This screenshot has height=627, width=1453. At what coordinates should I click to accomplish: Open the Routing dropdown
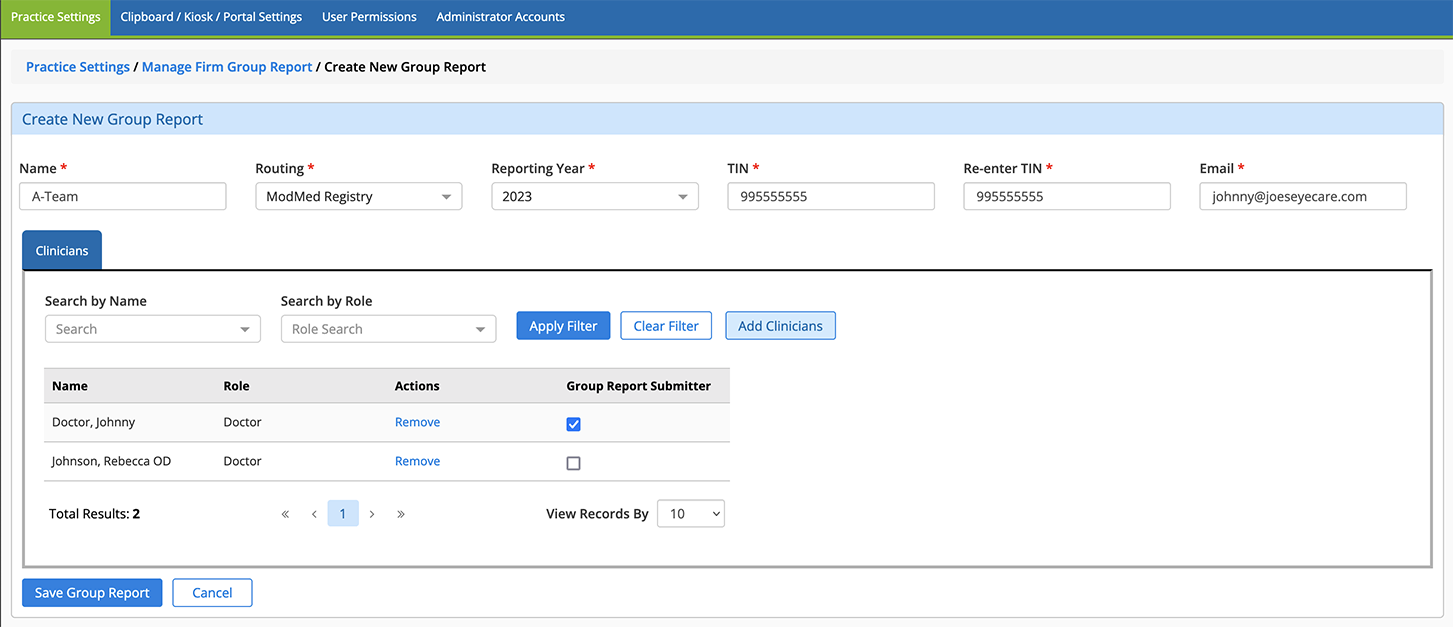[358, 197]
